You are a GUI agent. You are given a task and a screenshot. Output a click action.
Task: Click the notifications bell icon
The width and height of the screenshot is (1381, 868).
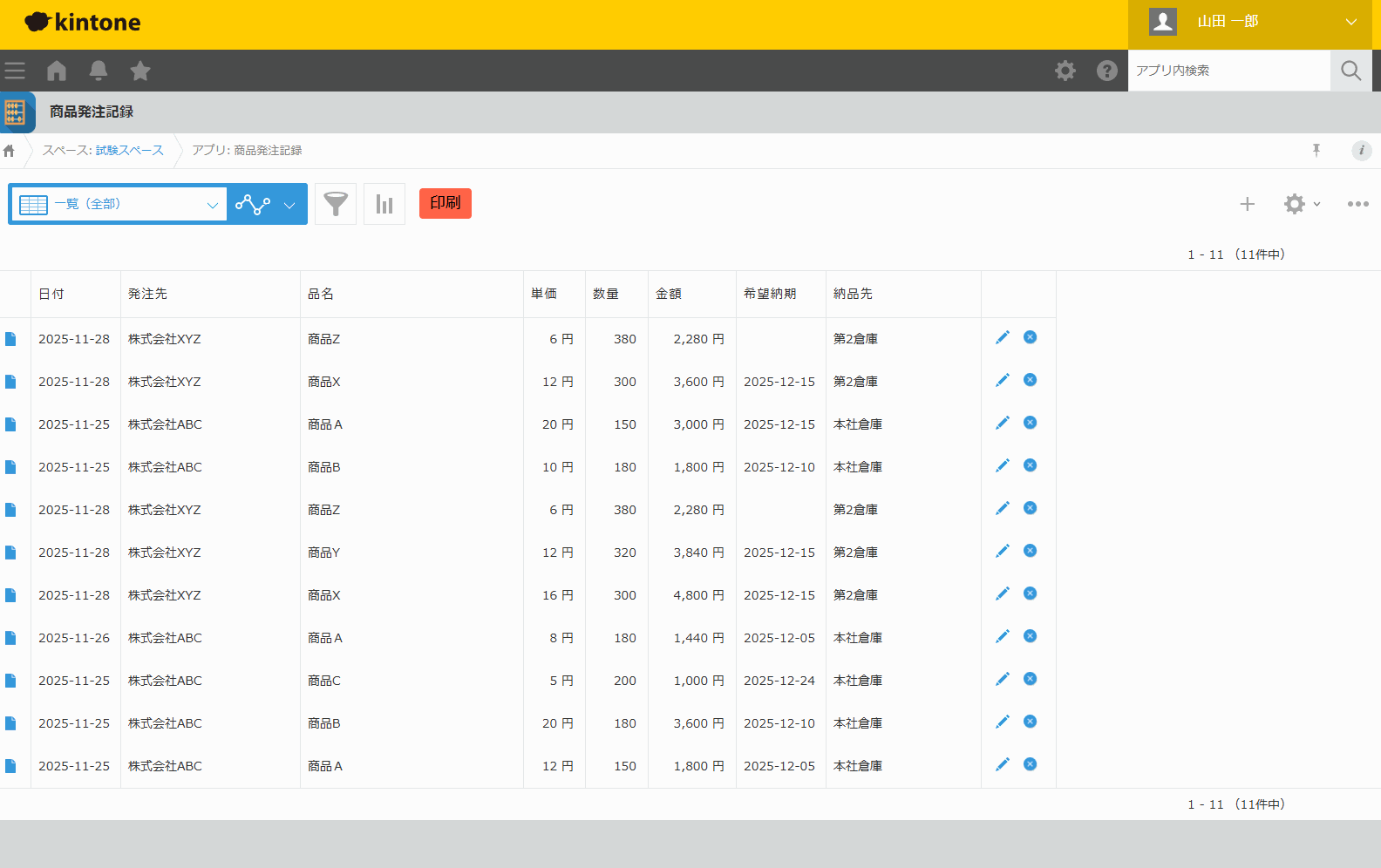99,71
